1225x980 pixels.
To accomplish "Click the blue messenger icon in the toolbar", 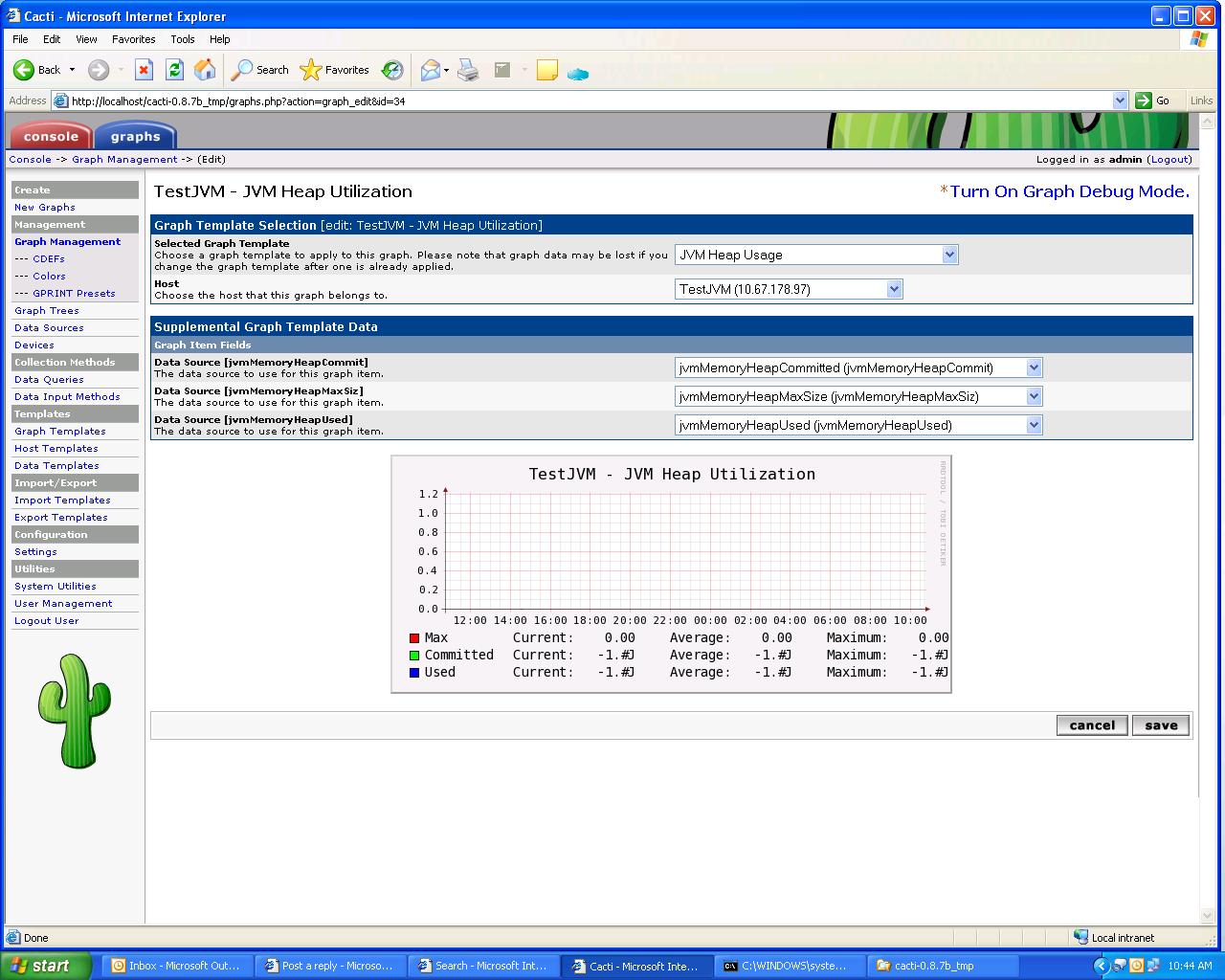I will (578, 73).
